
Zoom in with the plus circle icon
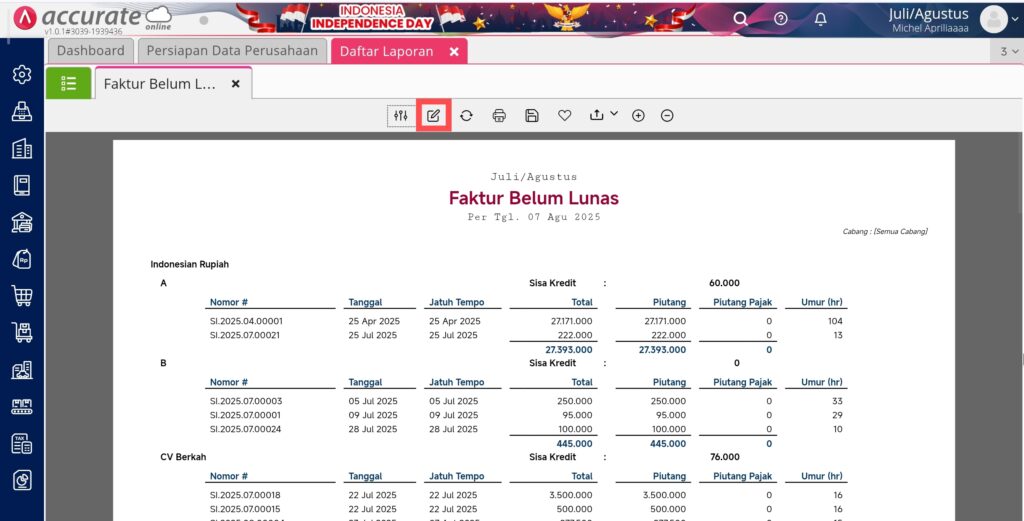pos(638,116)
